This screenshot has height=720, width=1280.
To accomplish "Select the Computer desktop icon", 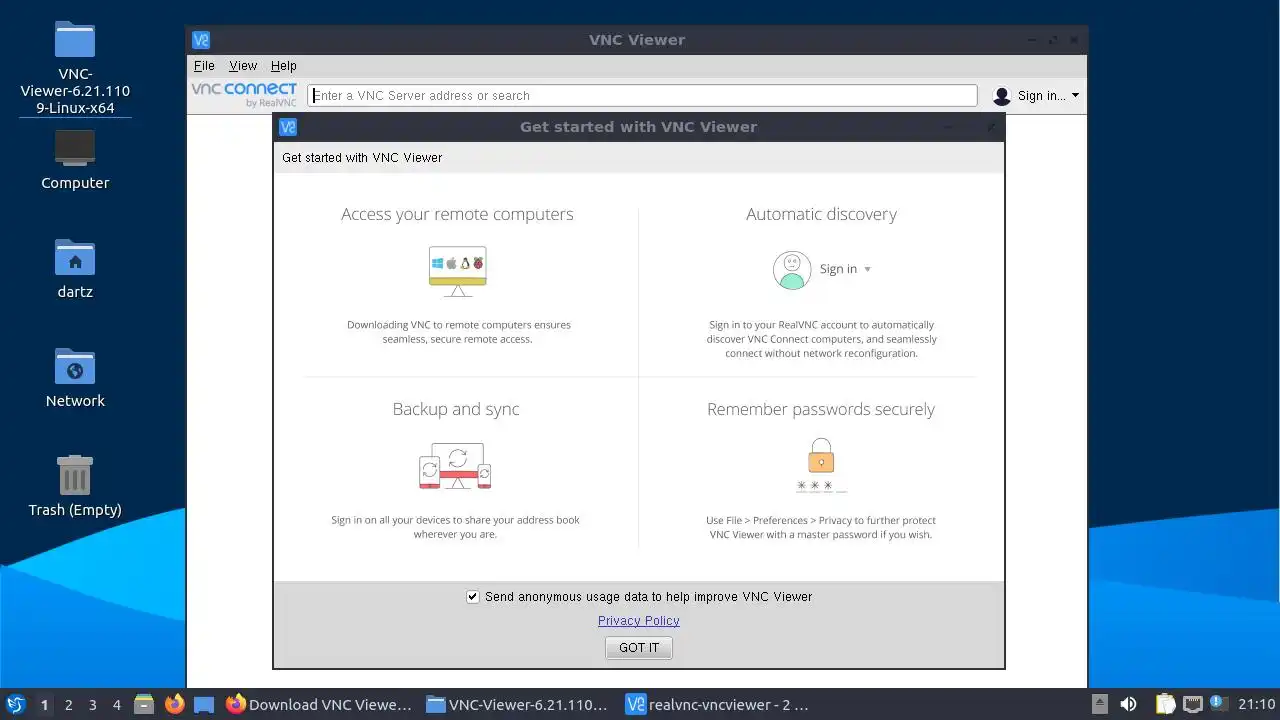I will (x=75, y=160).
